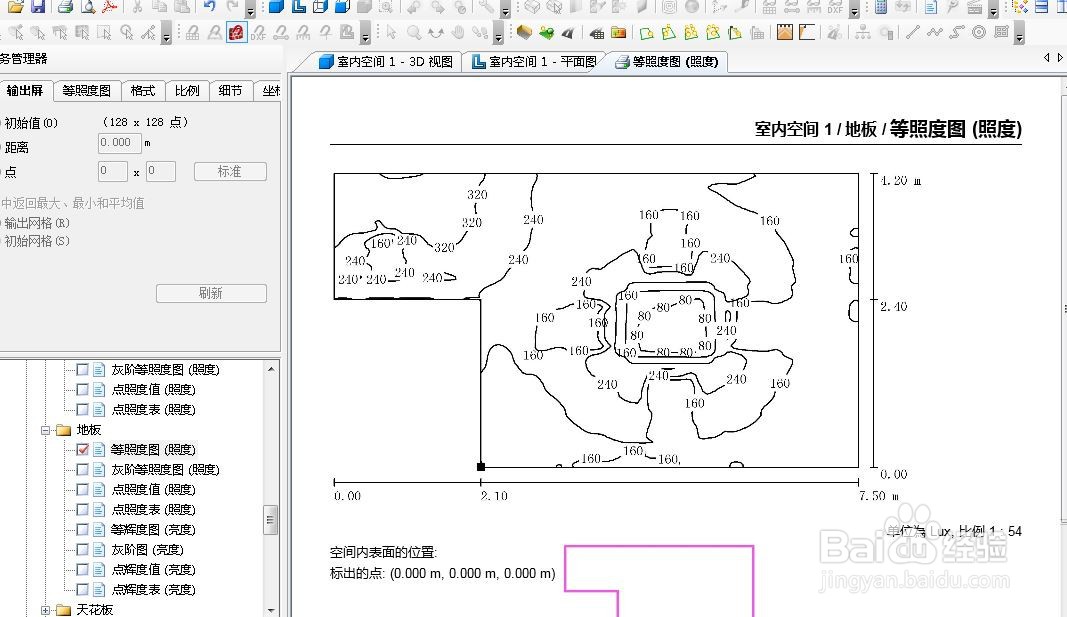
Task: Click the blue document output icon
Action: point(930,7)
